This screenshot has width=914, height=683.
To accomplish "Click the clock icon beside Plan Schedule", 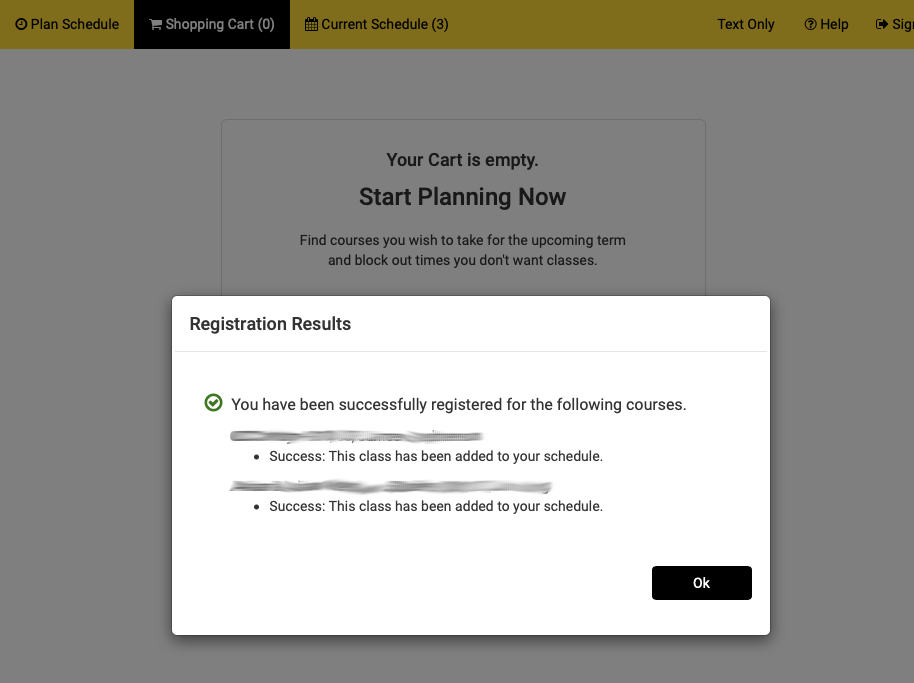I will (x=21, y=24).
